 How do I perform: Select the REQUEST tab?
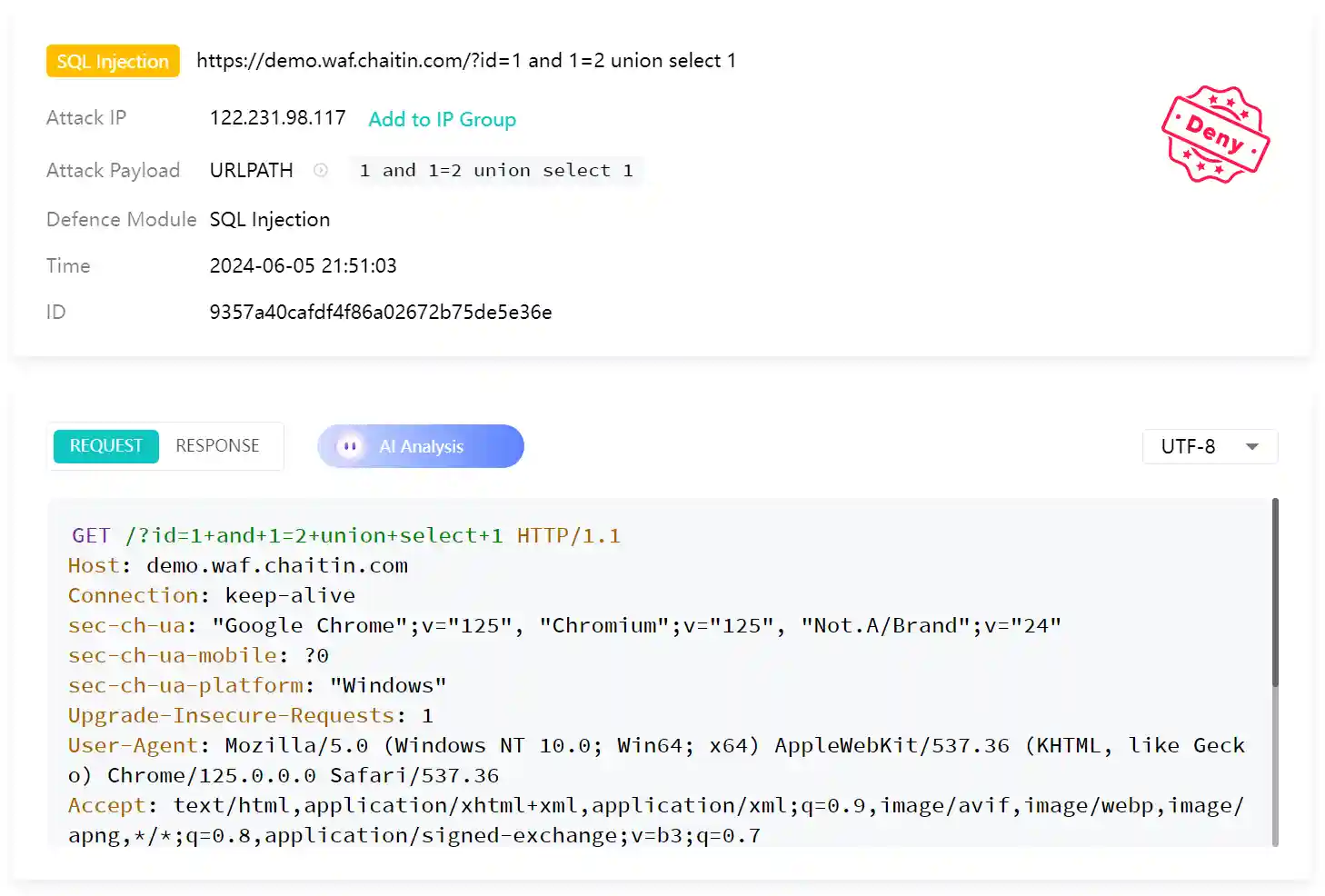tap(106, 446)
